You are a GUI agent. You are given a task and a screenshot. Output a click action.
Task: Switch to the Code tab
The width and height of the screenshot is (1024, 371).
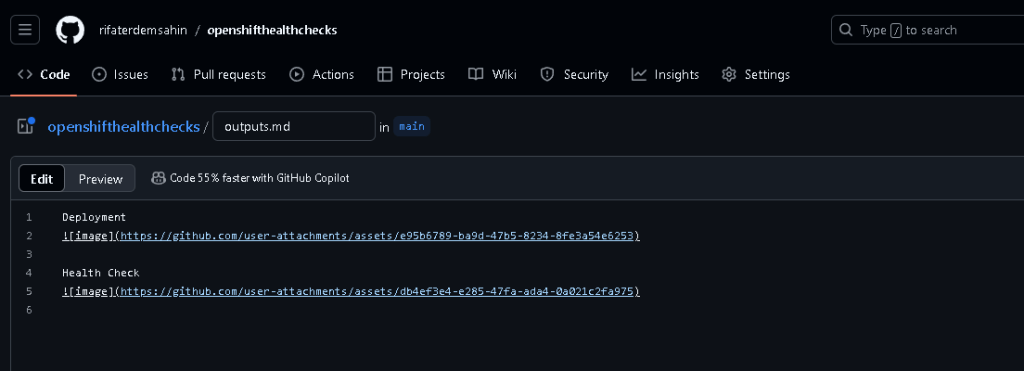(44, 74)
